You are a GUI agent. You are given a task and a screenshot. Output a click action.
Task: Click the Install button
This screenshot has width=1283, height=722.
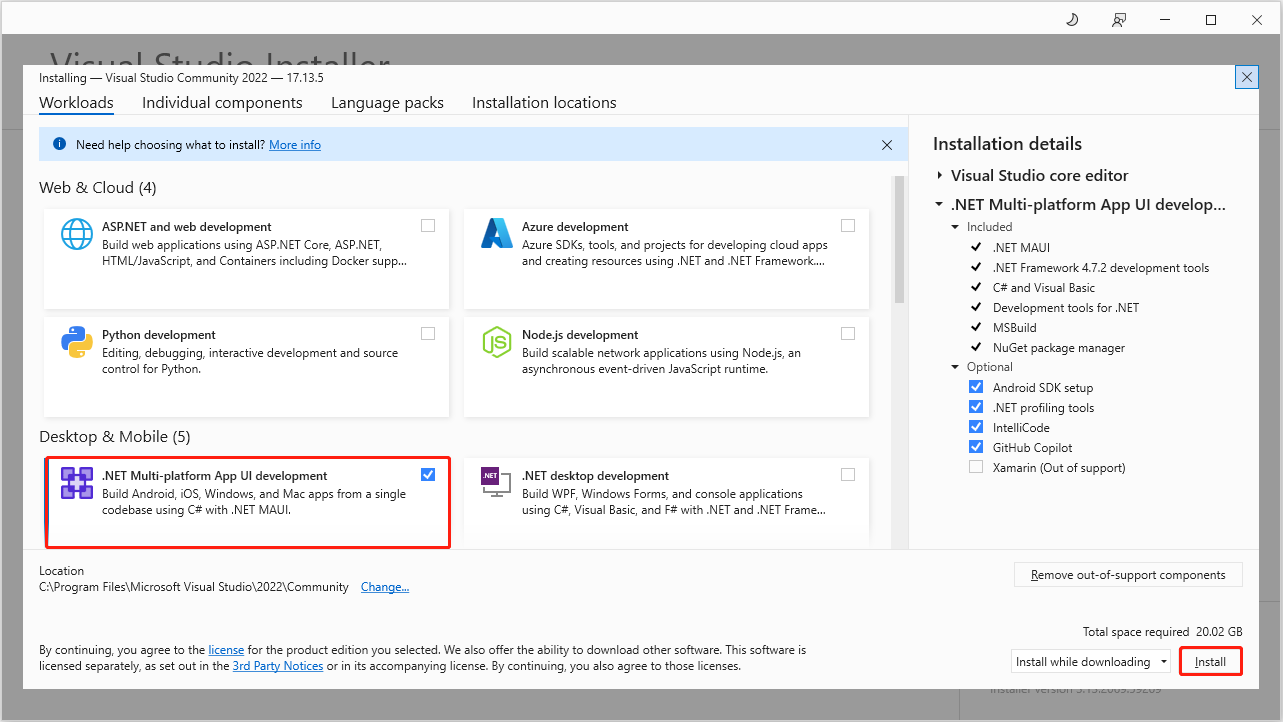click(1210, 661)
